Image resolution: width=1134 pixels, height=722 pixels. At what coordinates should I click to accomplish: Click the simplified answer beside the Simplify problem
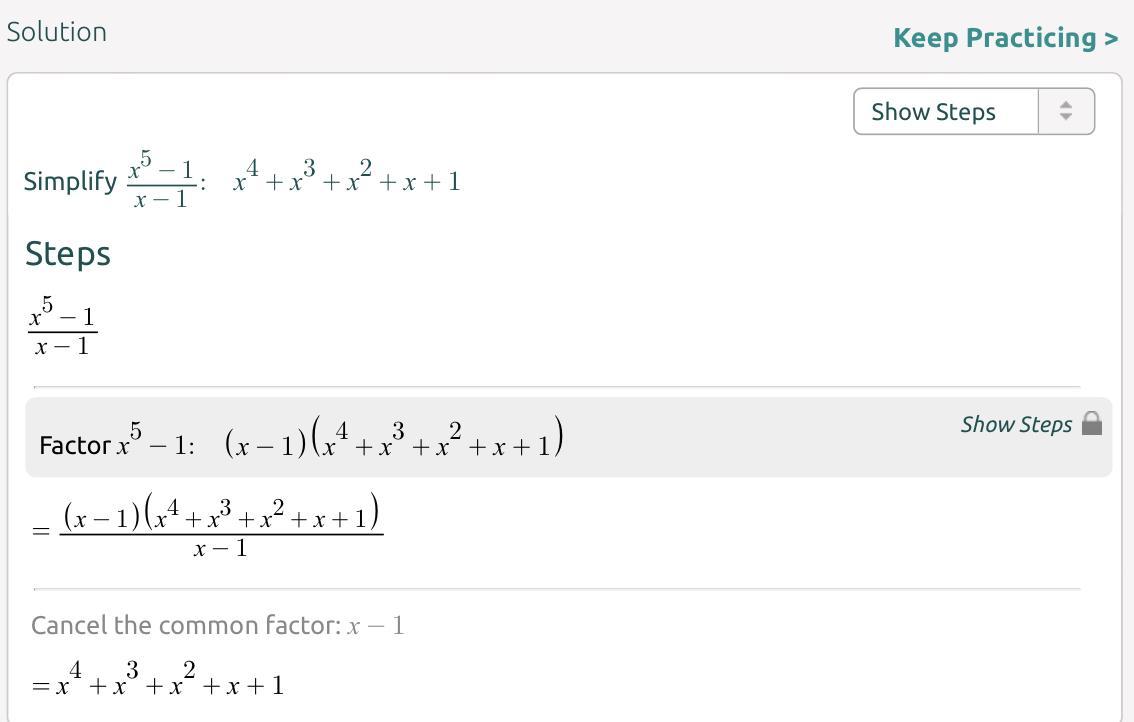tap(347, 181)
